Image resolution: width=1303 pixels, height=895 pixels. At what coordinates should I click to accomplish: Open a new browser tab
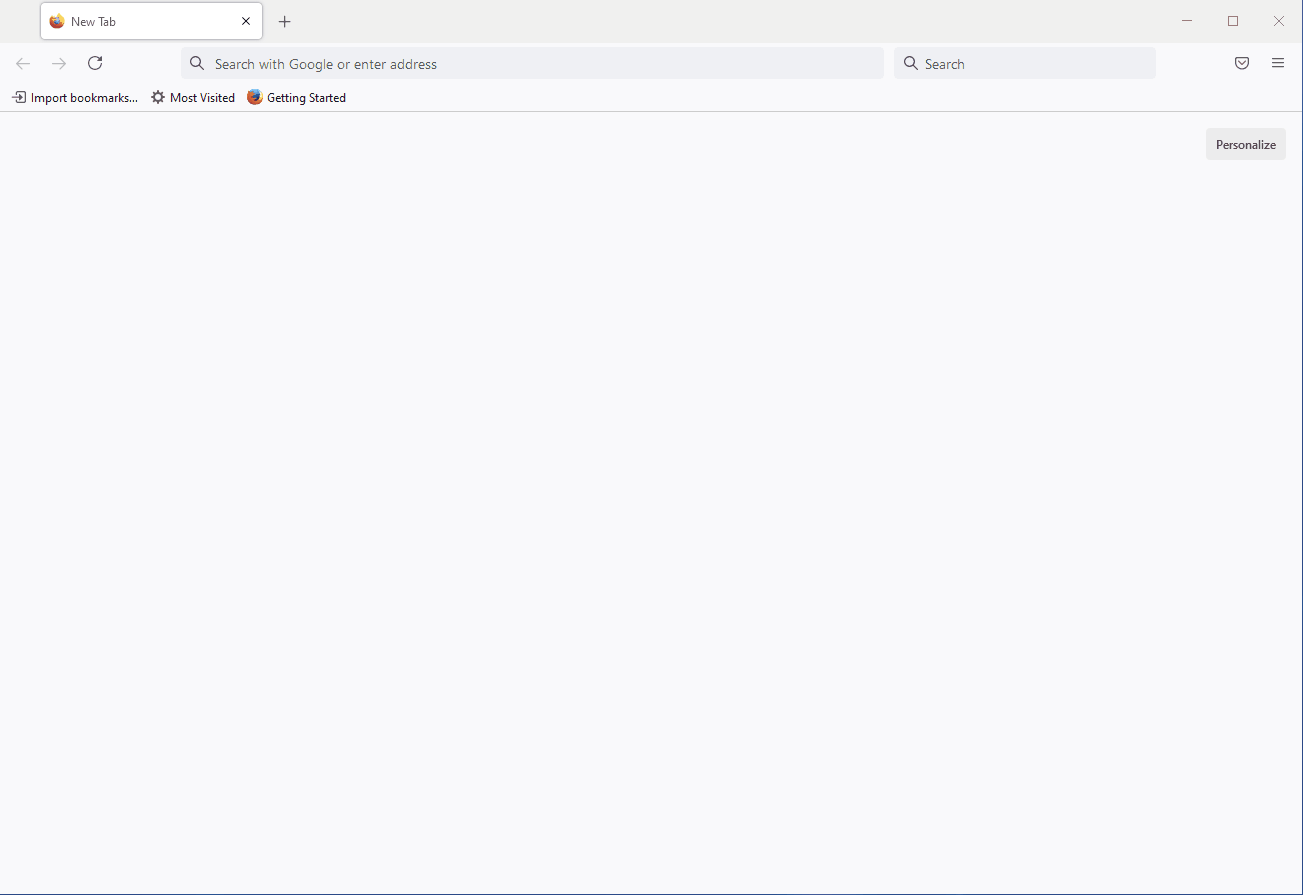click(x=284, y=21)
